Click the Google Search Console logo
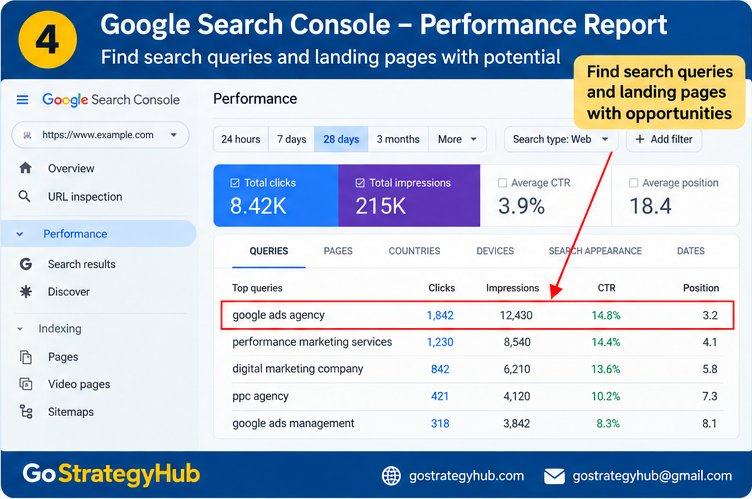The height and width of the screenshot is (499, 752). tap(111, 100)
